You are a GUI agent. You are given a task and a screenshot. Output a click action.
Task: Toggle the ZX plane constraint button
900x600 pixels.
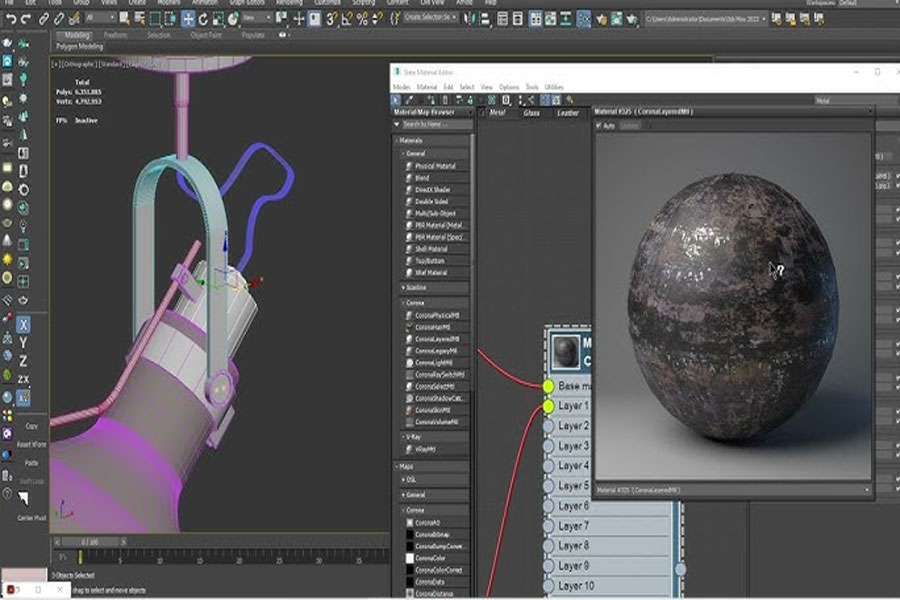(x=23, y=379)
